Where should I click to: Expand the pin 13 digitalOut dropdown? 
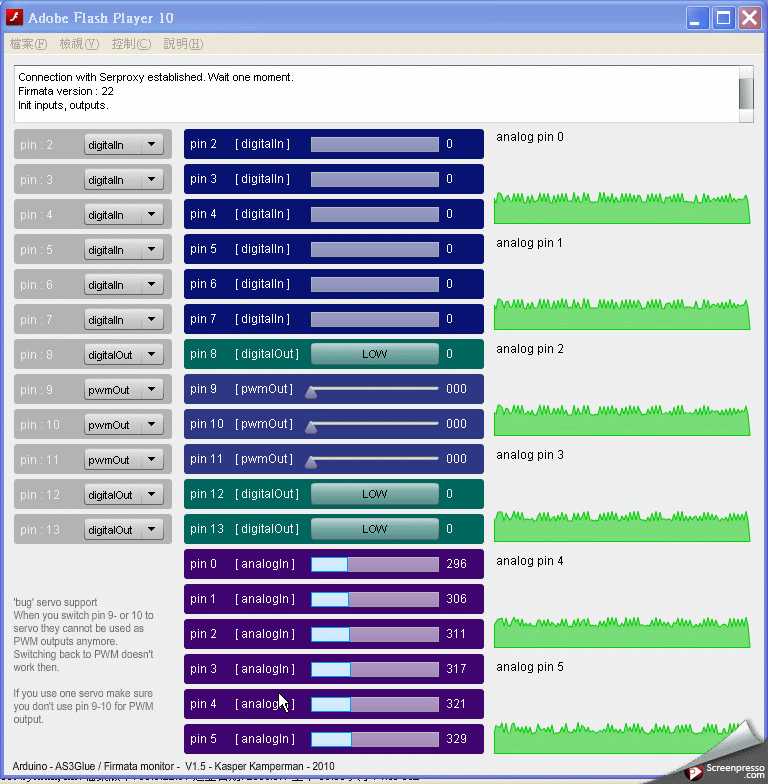124,530
